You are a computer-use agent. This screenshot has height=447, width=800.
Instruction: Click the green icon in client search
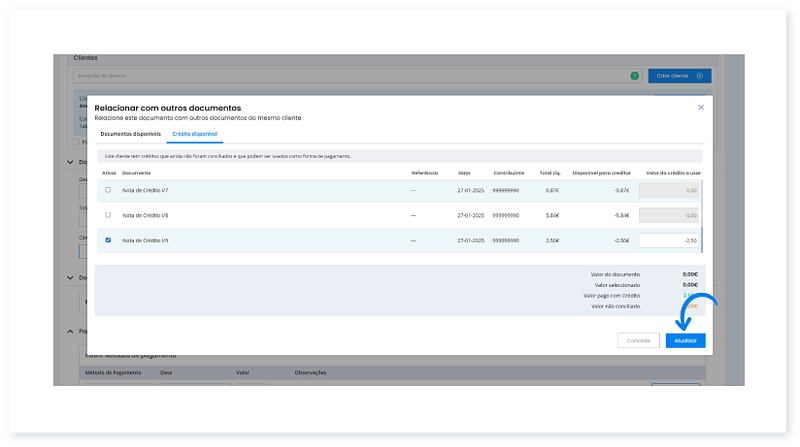click(634, 76)
